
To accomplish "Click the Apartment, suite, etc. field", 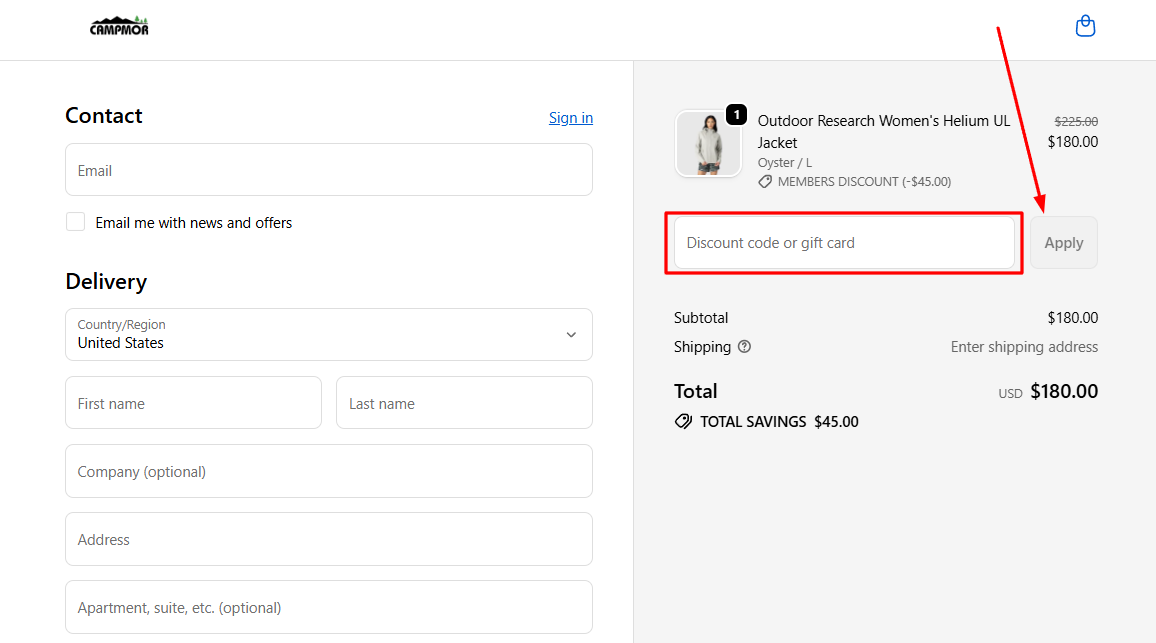I will (329, 607).
